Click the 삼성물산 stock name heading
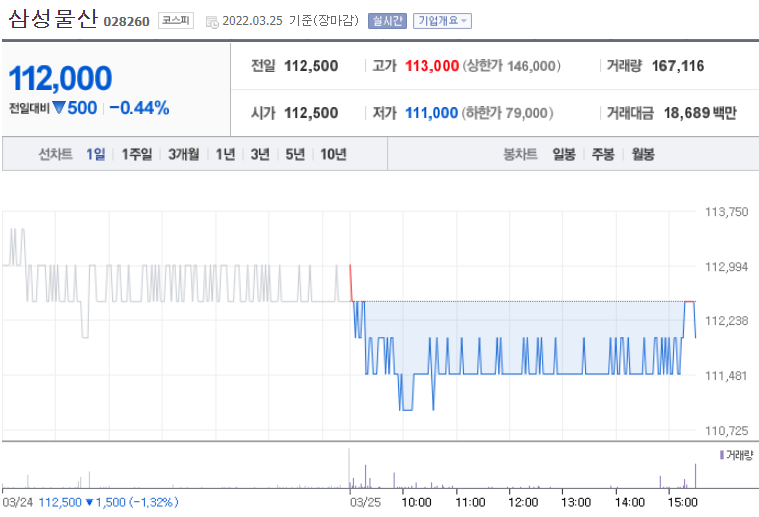This screenshot has height=517, width=759. (x=53, y=19)
